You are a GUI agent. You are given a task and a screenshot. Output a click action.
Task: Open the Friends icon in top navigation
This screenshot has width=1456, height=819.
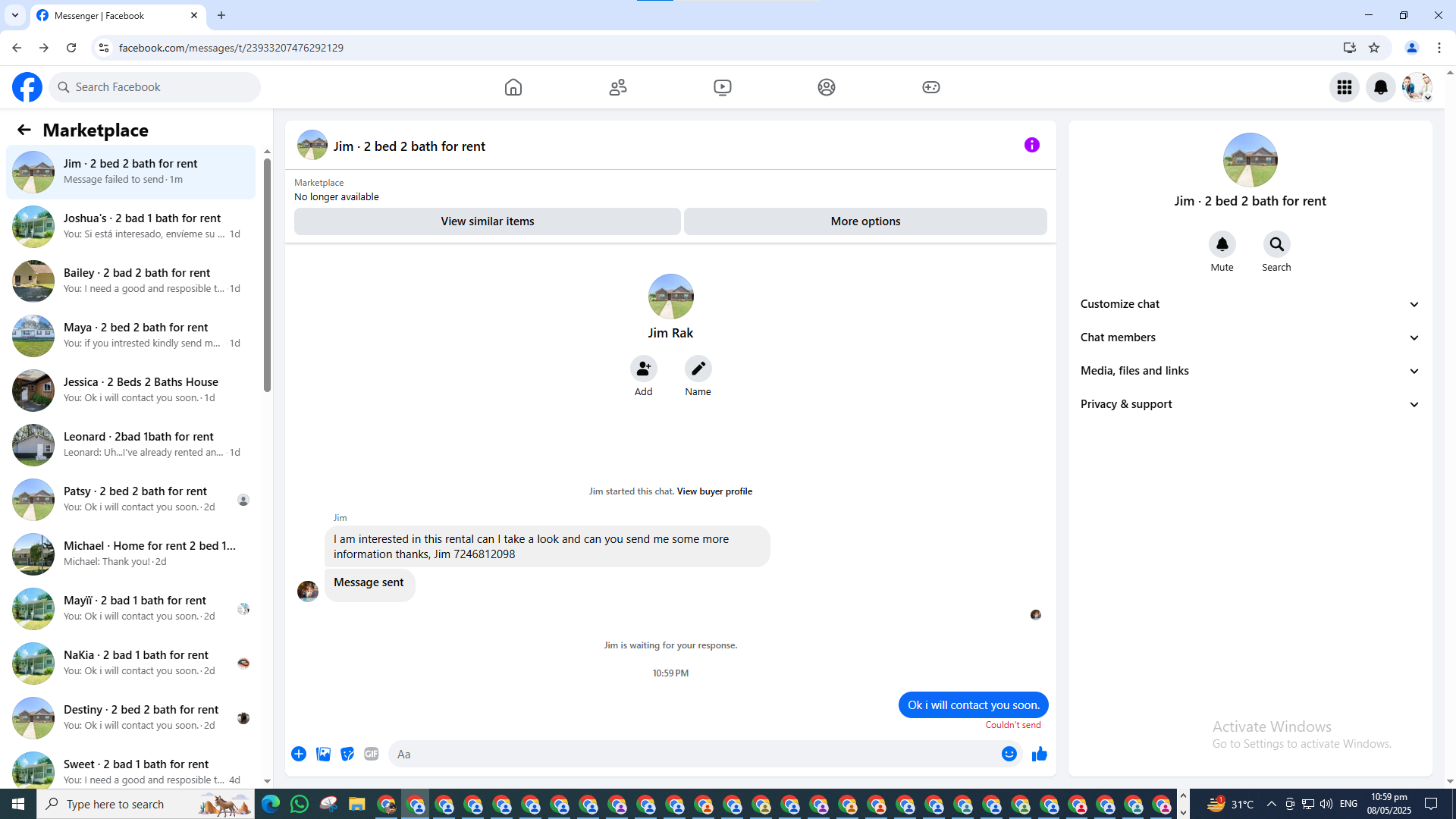(x=618, y=87)
